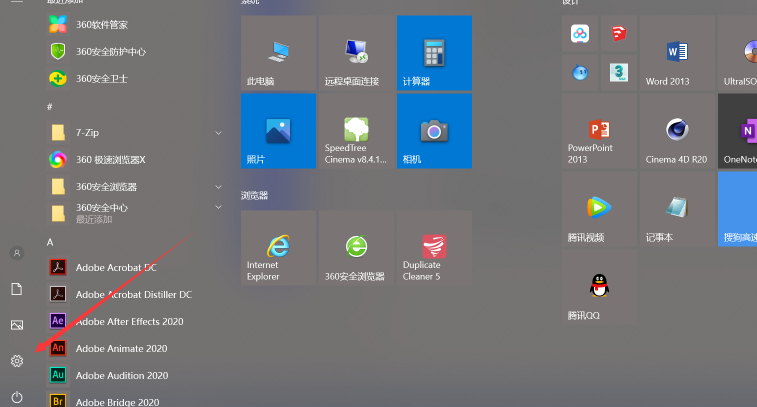Open the 远程桌面连接 tile
This screenshot has height=407, width=757.
pos(357,53)
